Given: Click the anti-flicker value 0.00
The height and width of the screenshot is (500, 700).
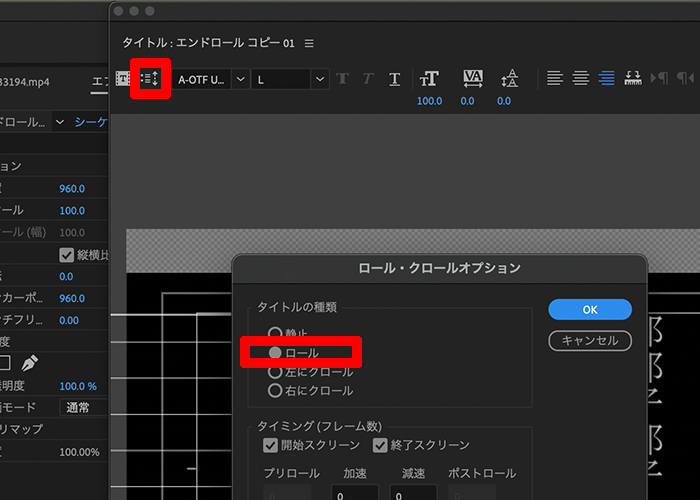Looking at the screenshot, I should (x=69, y=321).
